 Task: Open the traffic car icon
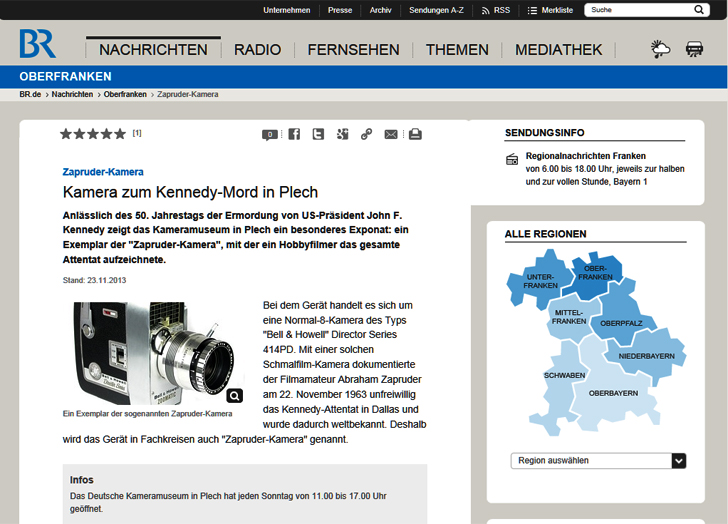694,49
